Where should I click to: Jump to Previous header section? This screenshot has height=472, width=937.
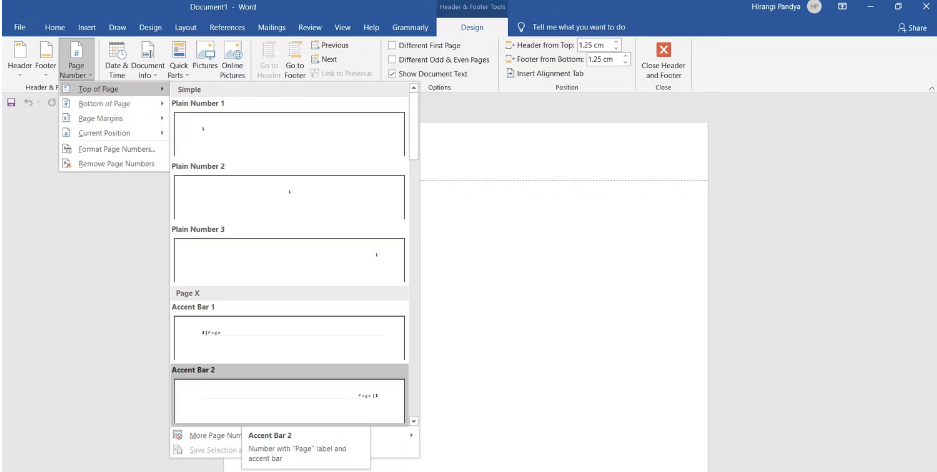tap(330, 45)
